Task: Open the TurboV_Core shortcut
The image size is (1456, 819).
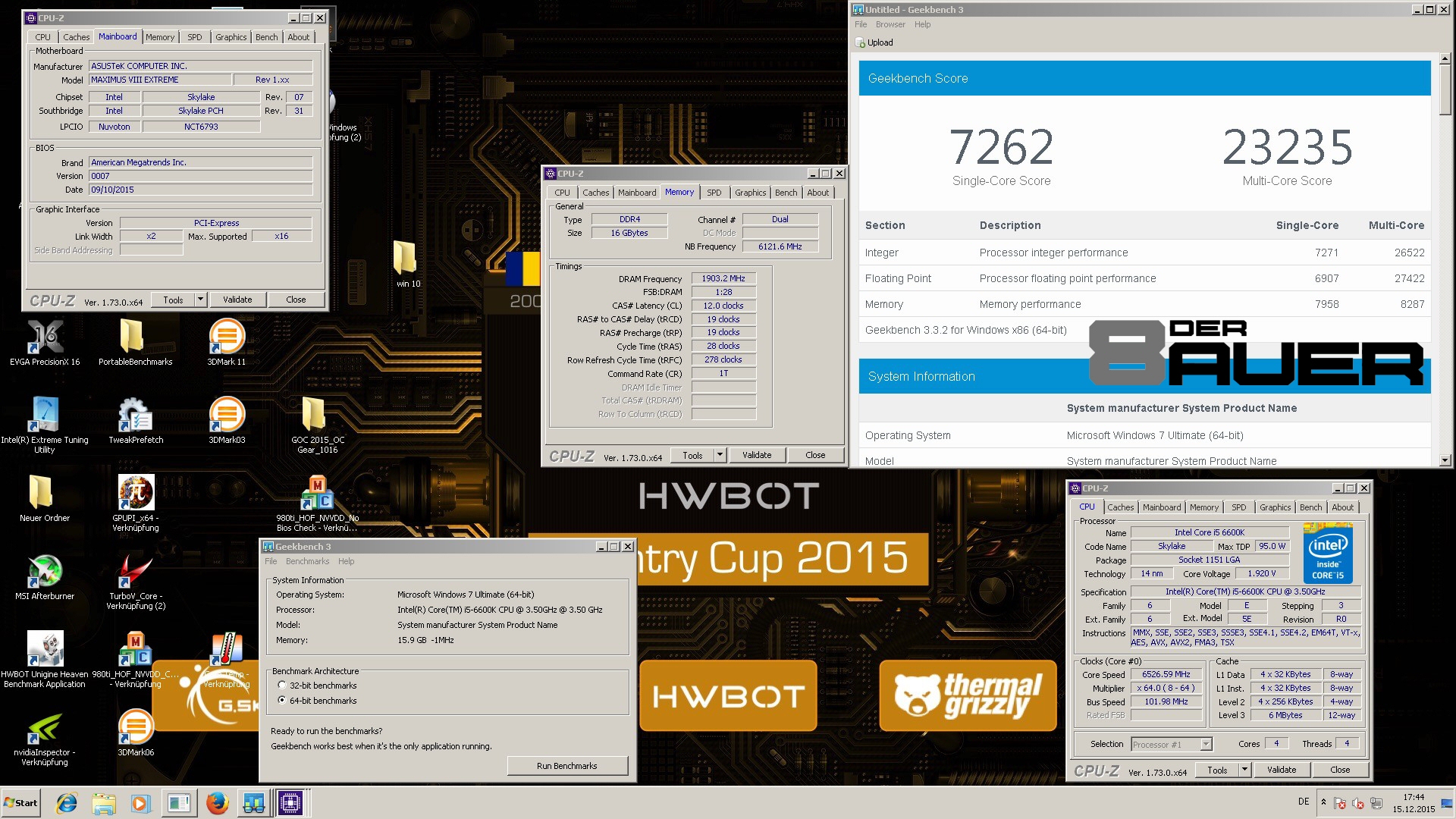Action: [136, 582]
